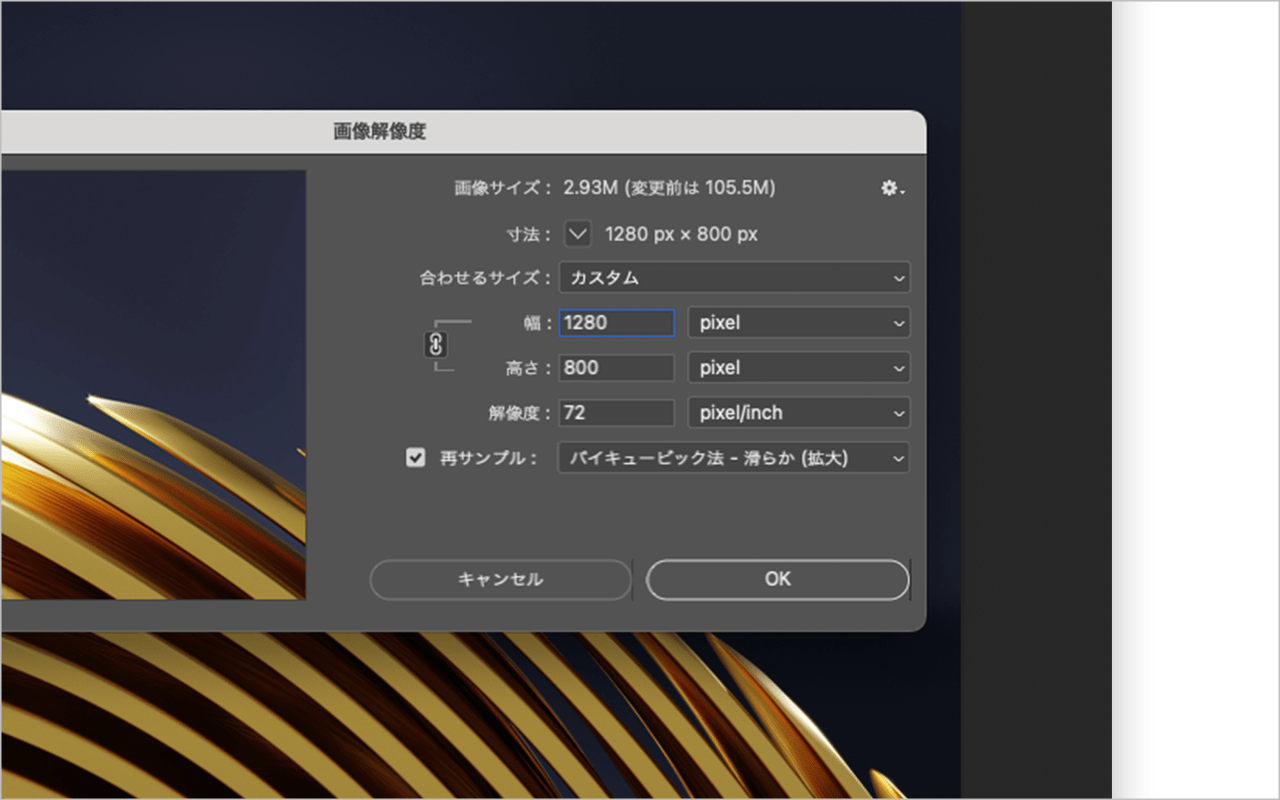Click the 解像度 label

point(517,413)
